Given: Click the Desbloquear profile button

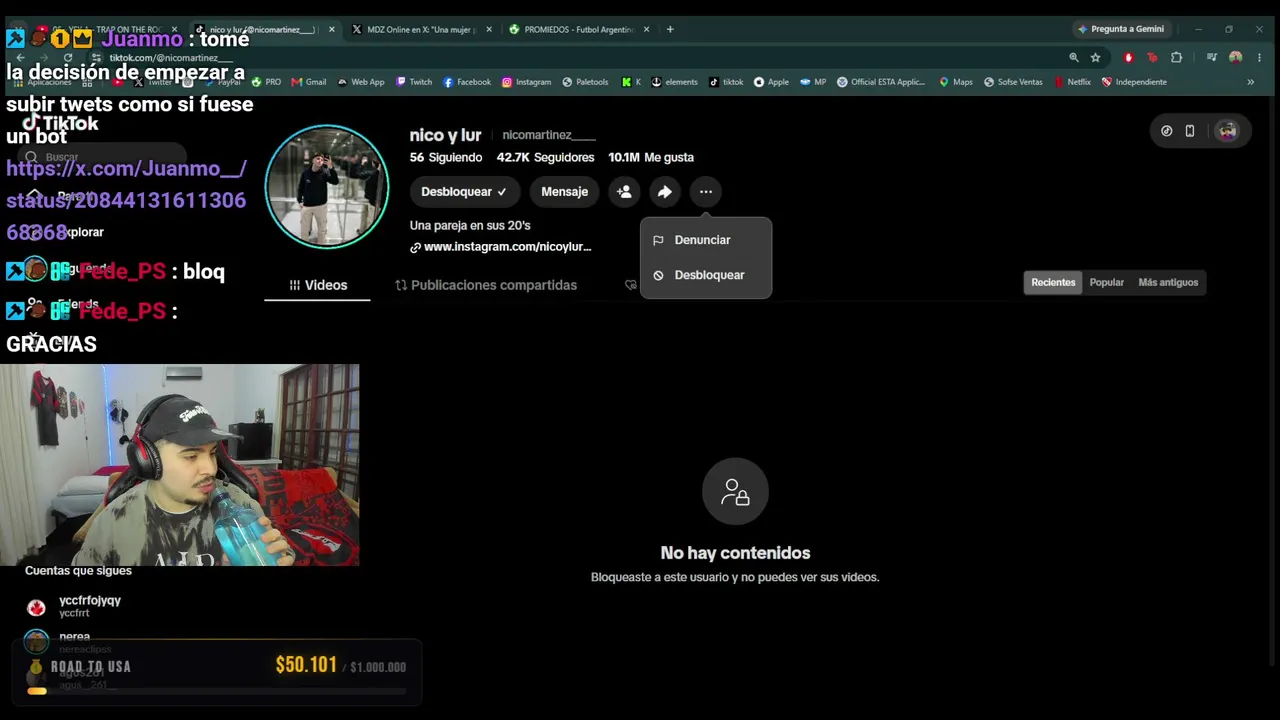Looking at the screenshot, I should [x=464, y=192].
